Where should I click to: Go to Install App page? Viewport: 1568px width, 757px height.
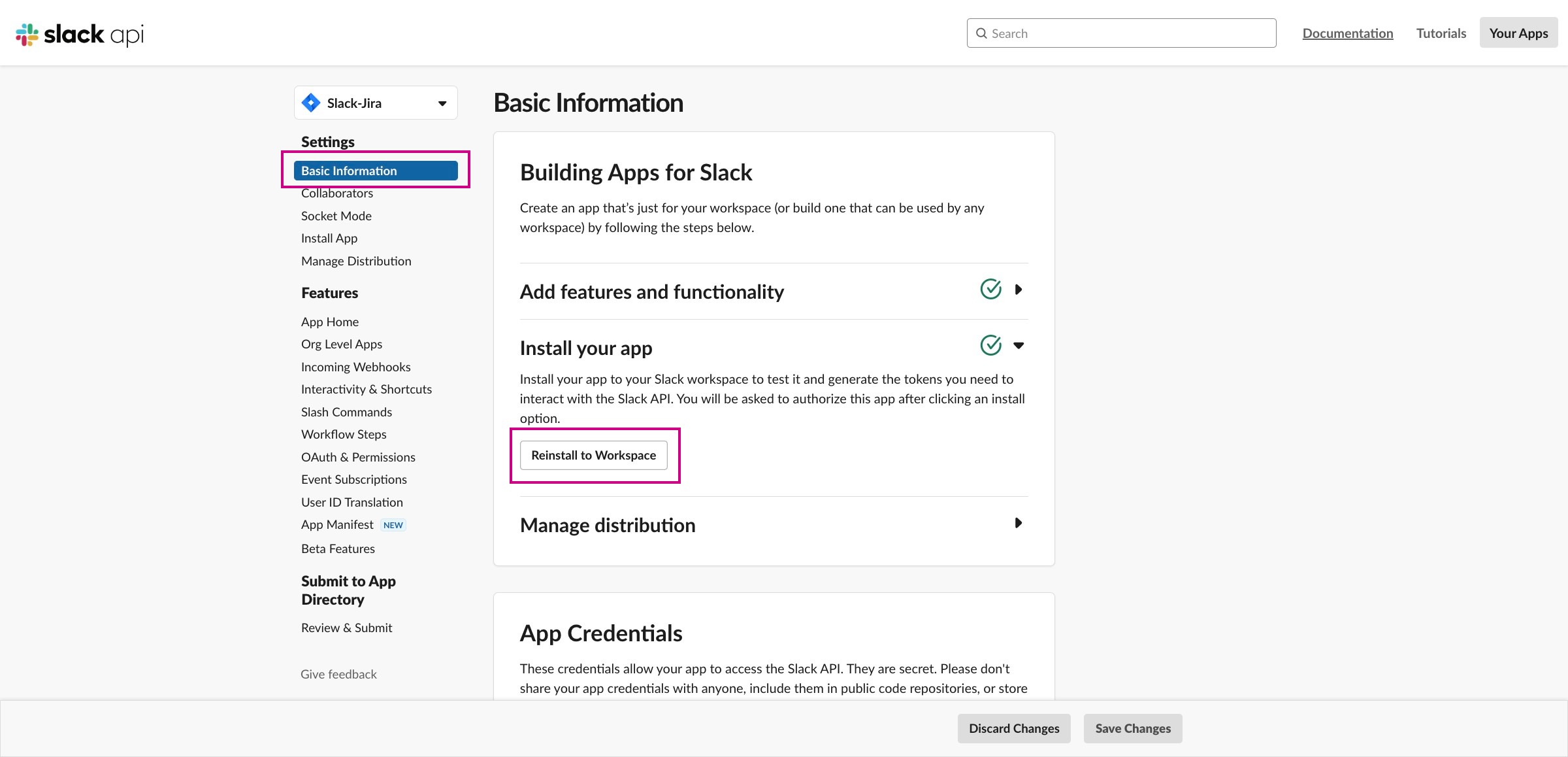click(329, 238)
